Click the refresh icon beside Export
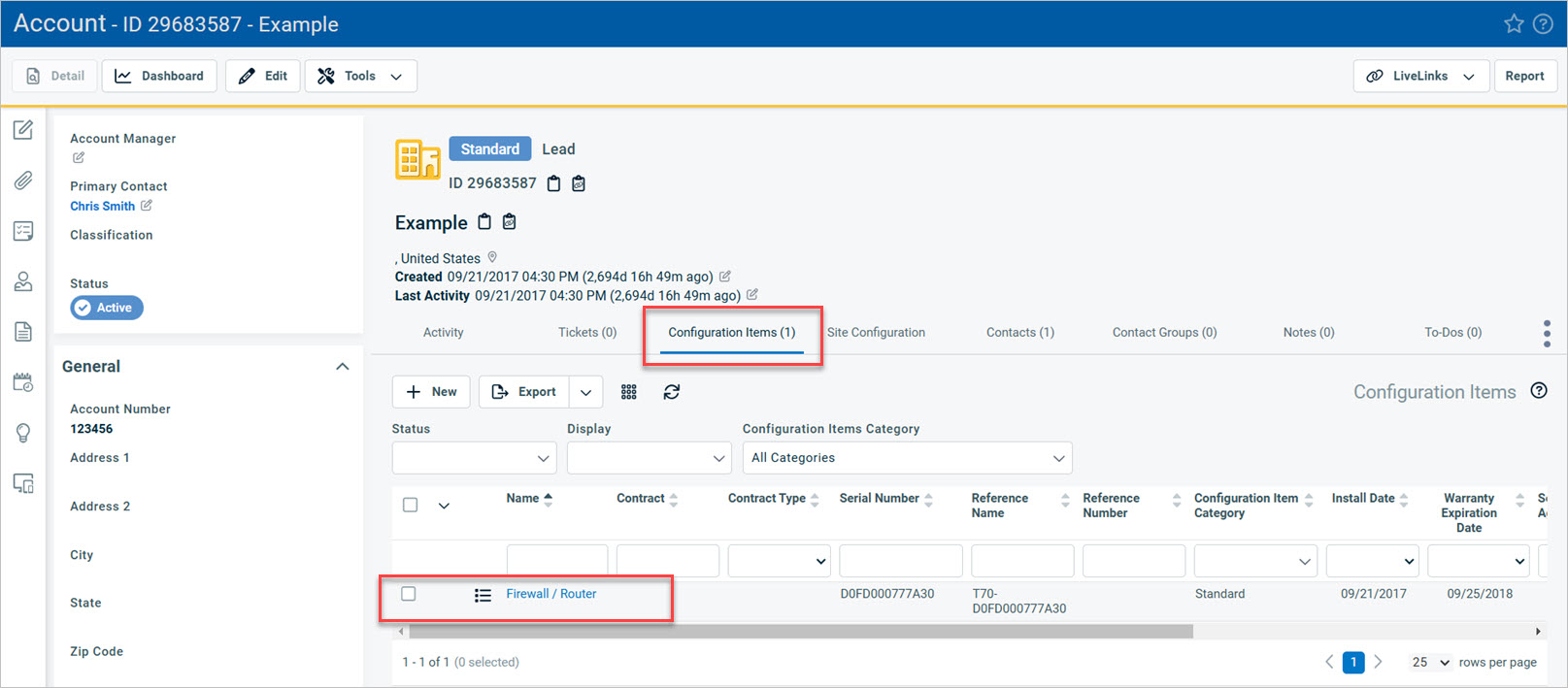Screen dimensions: 1568x688 [x=671, y=392]
